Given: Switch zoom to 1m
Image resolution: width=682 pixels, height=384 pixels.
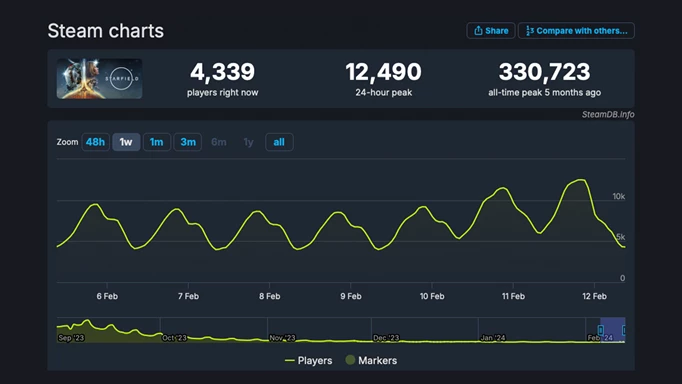Looking at the screenshot, I should coord(157,142).
